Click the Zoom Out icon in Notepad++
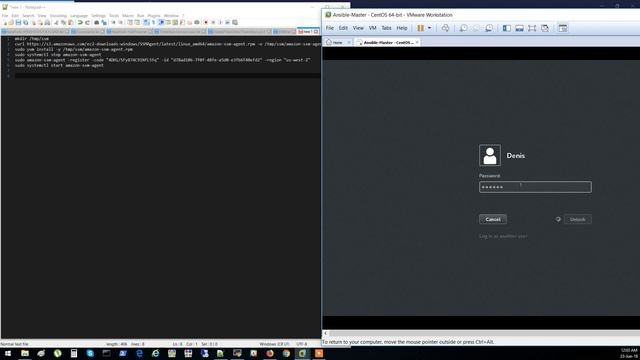Viewport: 640px width, 360px height. coord(120,22)
